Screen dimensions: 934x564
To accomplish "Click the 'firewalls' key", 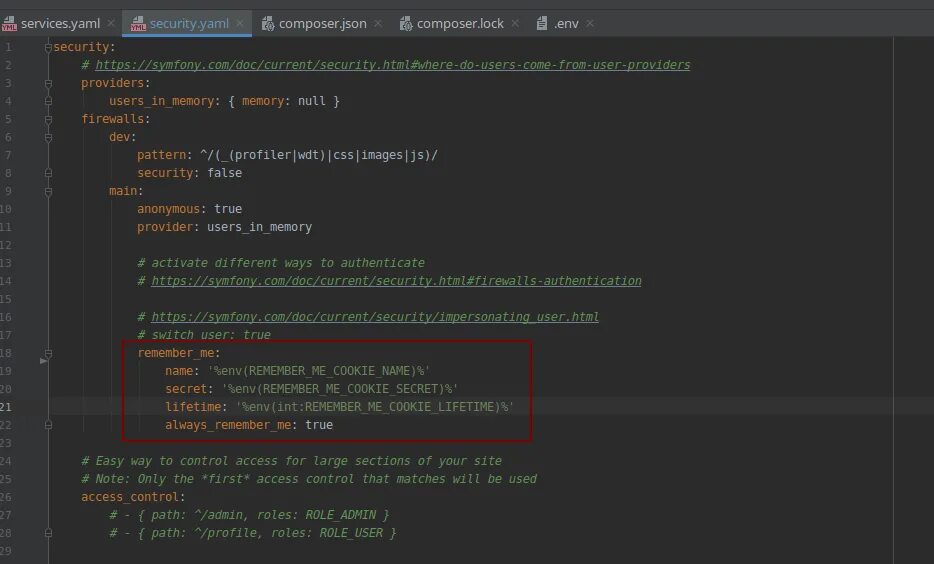I will pyautogui.click(x=113, y=119).
